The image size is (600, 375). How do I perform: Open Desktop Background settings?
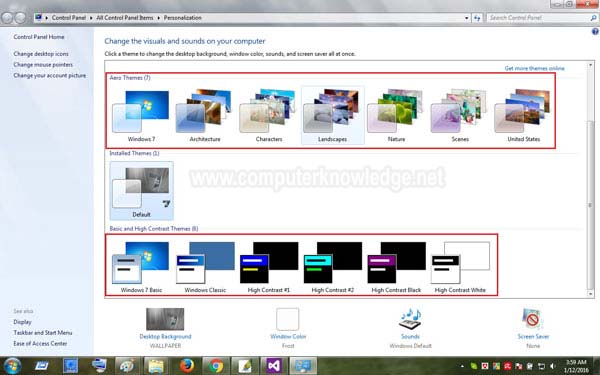(165, 319)
